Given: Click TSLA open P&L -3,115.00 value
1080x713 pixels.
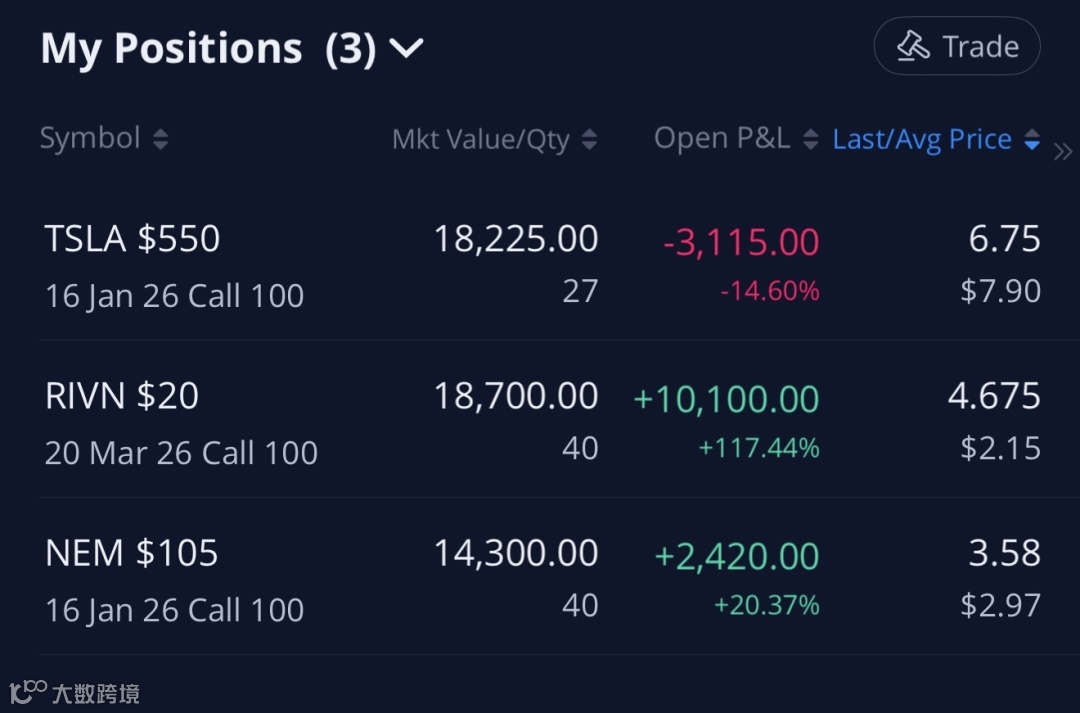Looking at the screenshot, I should click(741, 242).
